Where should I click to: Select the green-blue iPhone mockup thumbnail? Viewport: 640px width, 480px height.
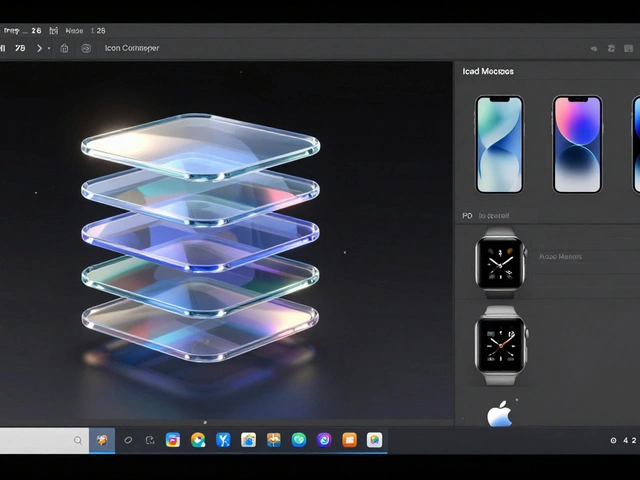click(x=499, y=144)
